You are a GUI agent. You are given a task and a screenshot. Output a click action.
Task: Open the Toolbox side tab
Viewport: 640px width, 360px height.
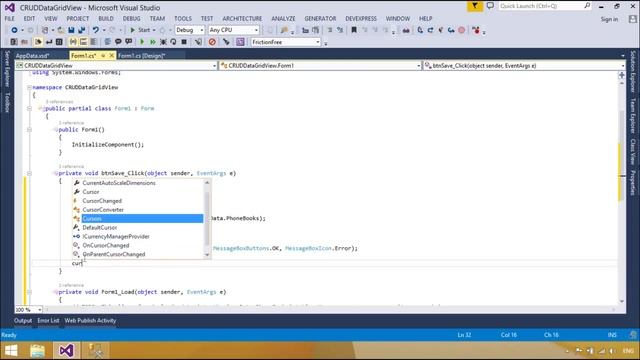click(7, 102)
